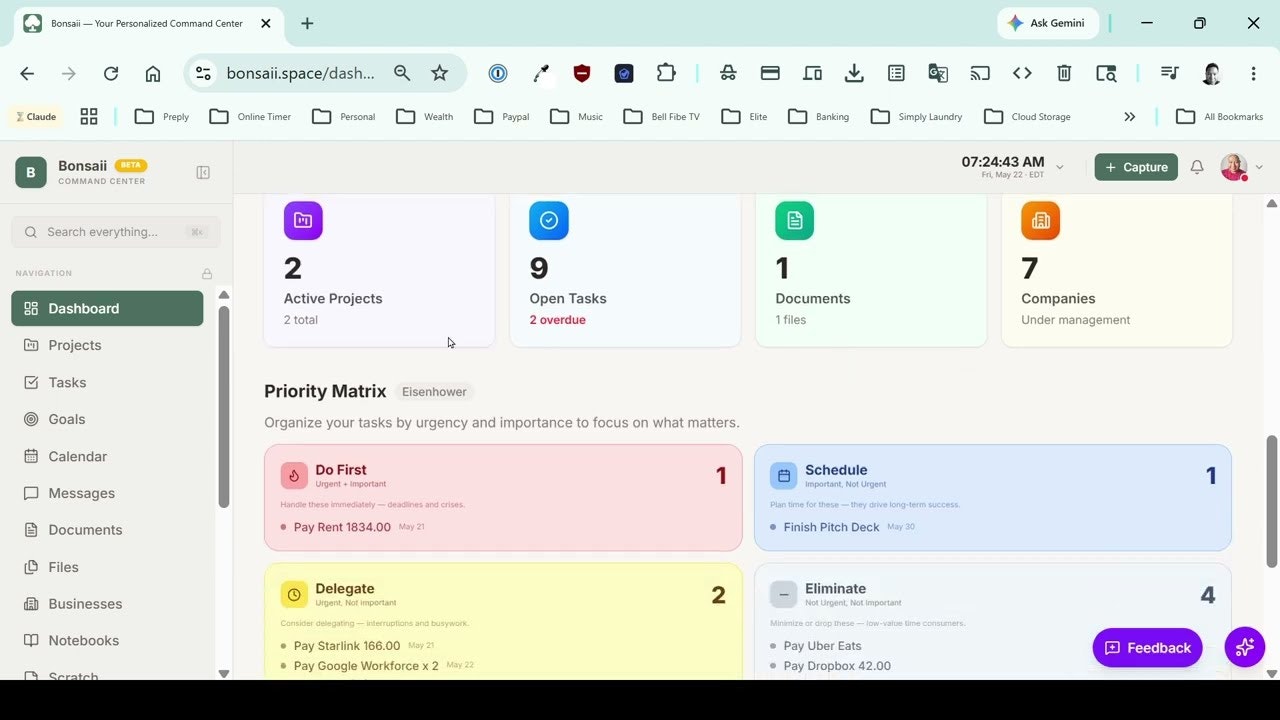Click the trash can extension icon

(x=1064, y=73)
